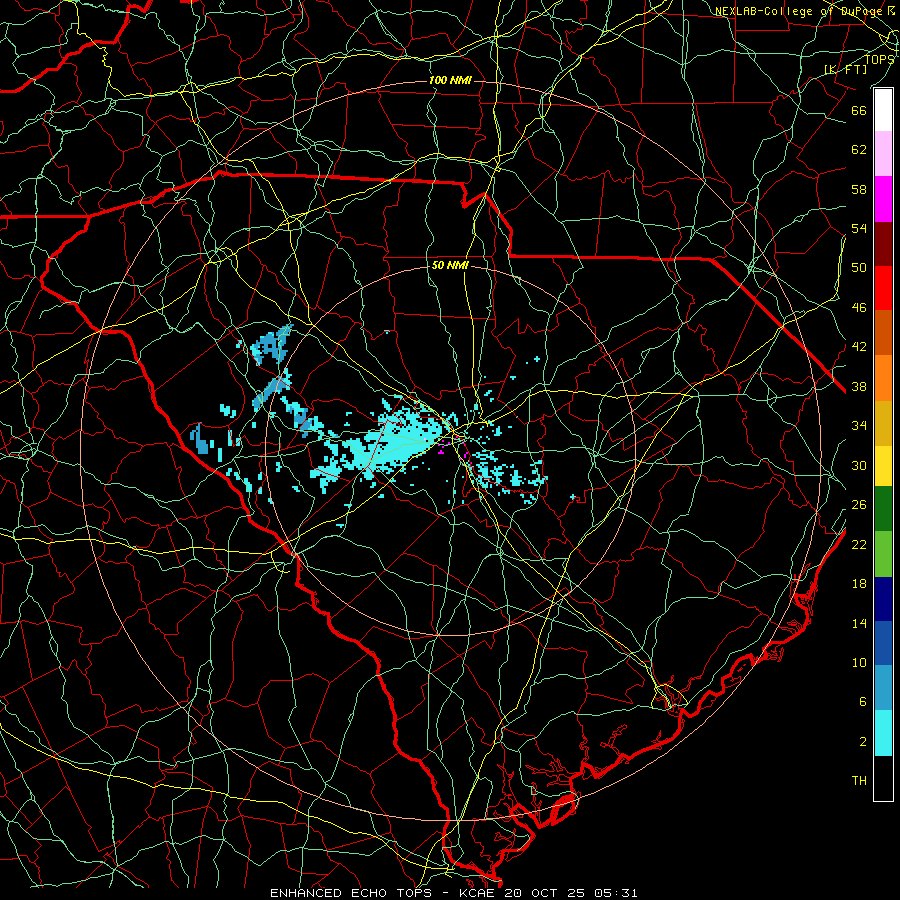Click the 42 legend value
Viewport: 900px width, 900px height.
(859, 347)
